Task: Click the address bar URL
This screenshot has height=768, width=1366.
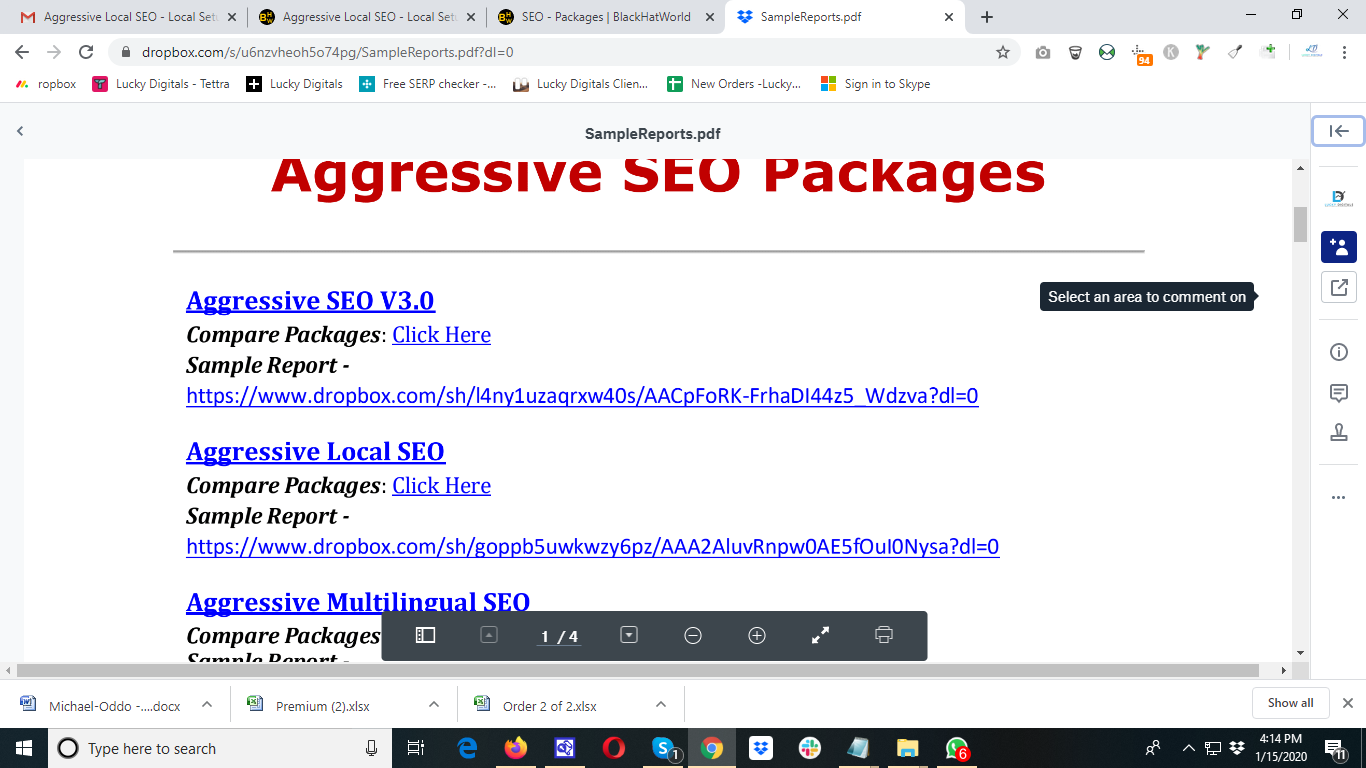Action: (x=328, y=52)
